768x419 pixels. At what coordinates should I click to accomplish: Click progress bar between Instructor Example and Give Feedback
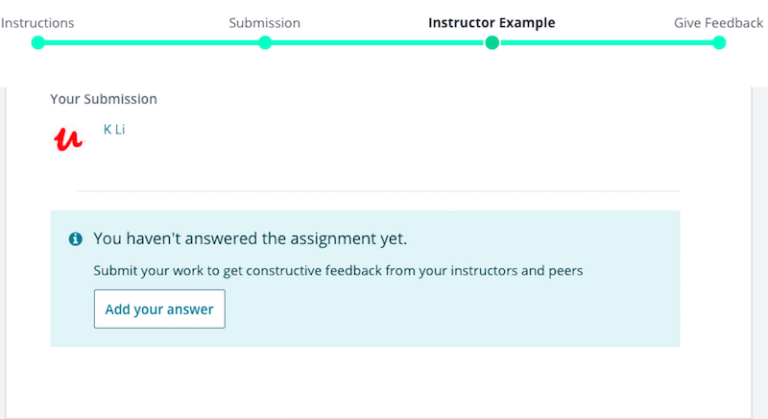(605, 43)
